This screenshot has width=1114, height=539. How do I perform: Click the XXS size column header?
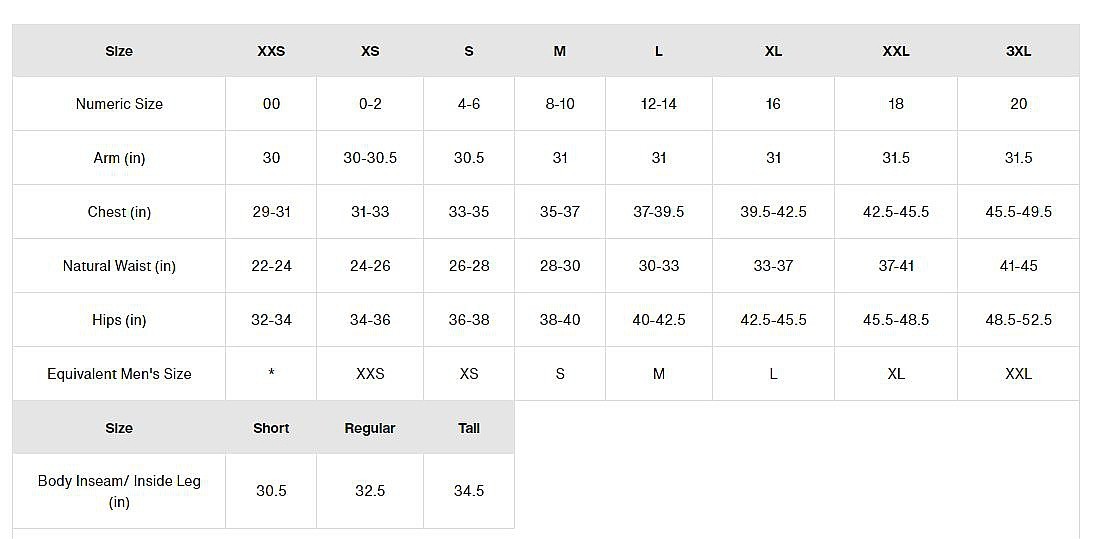coord(271,51)
